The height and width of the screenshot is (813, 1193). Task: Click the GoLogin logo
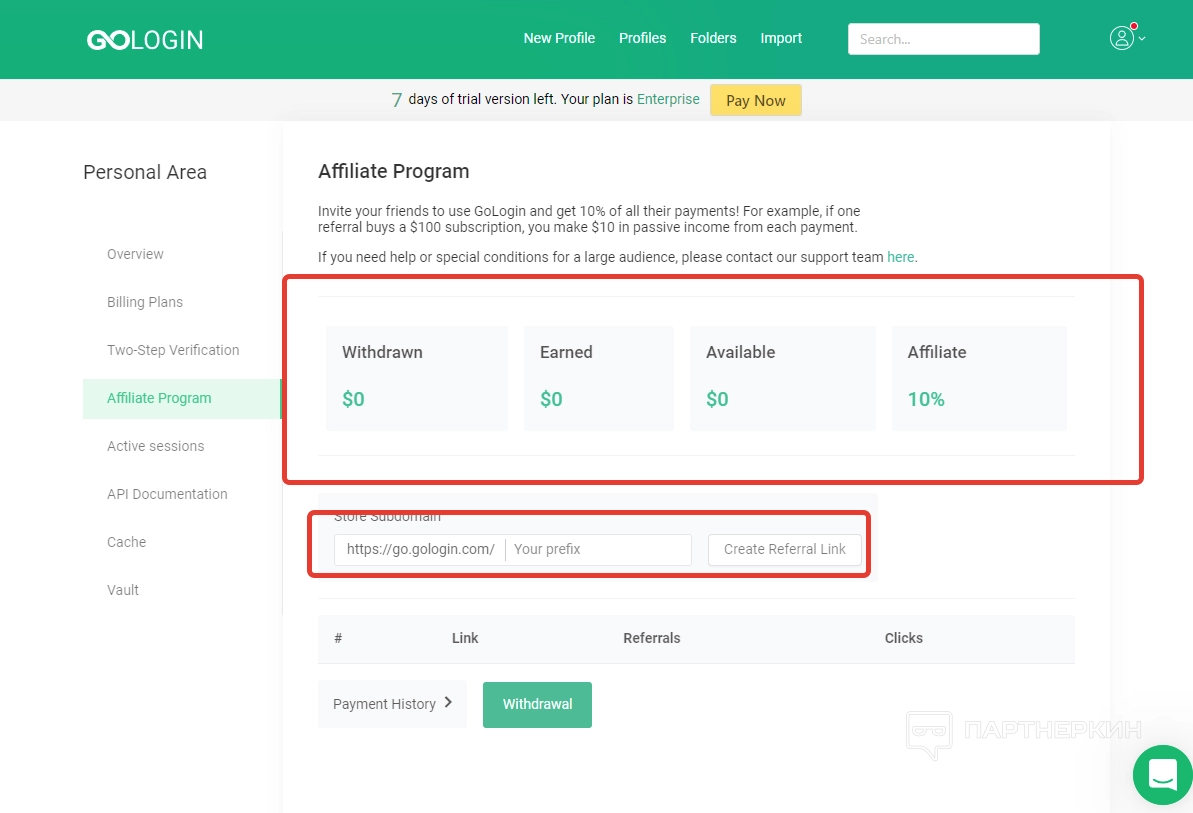click(x=145, y=40)
